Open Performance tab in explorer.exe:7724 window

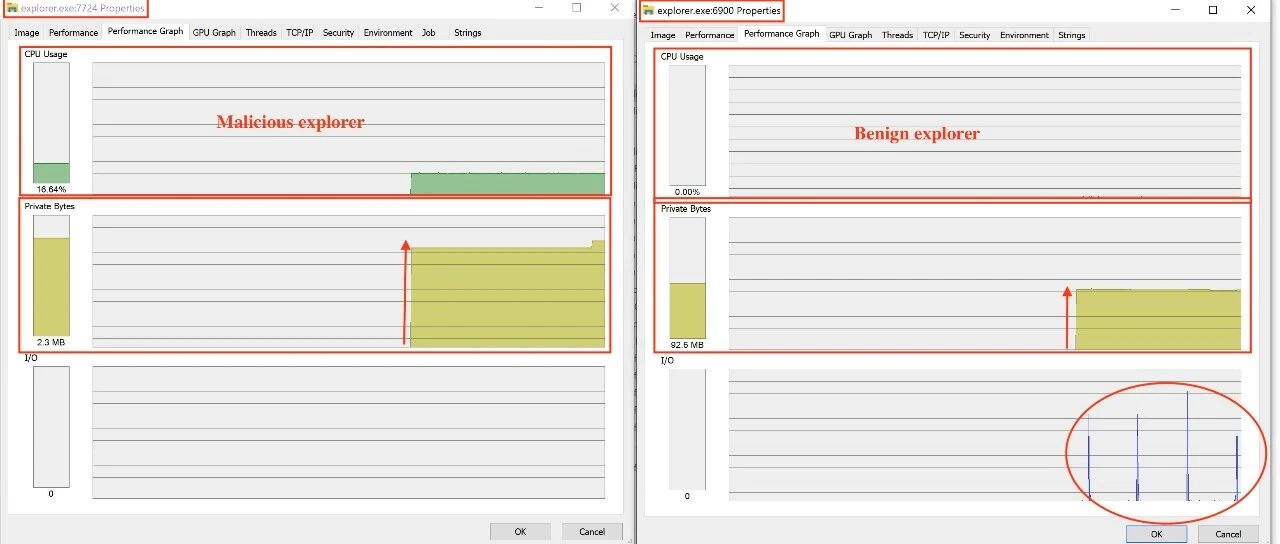click(x=74, y=32)
